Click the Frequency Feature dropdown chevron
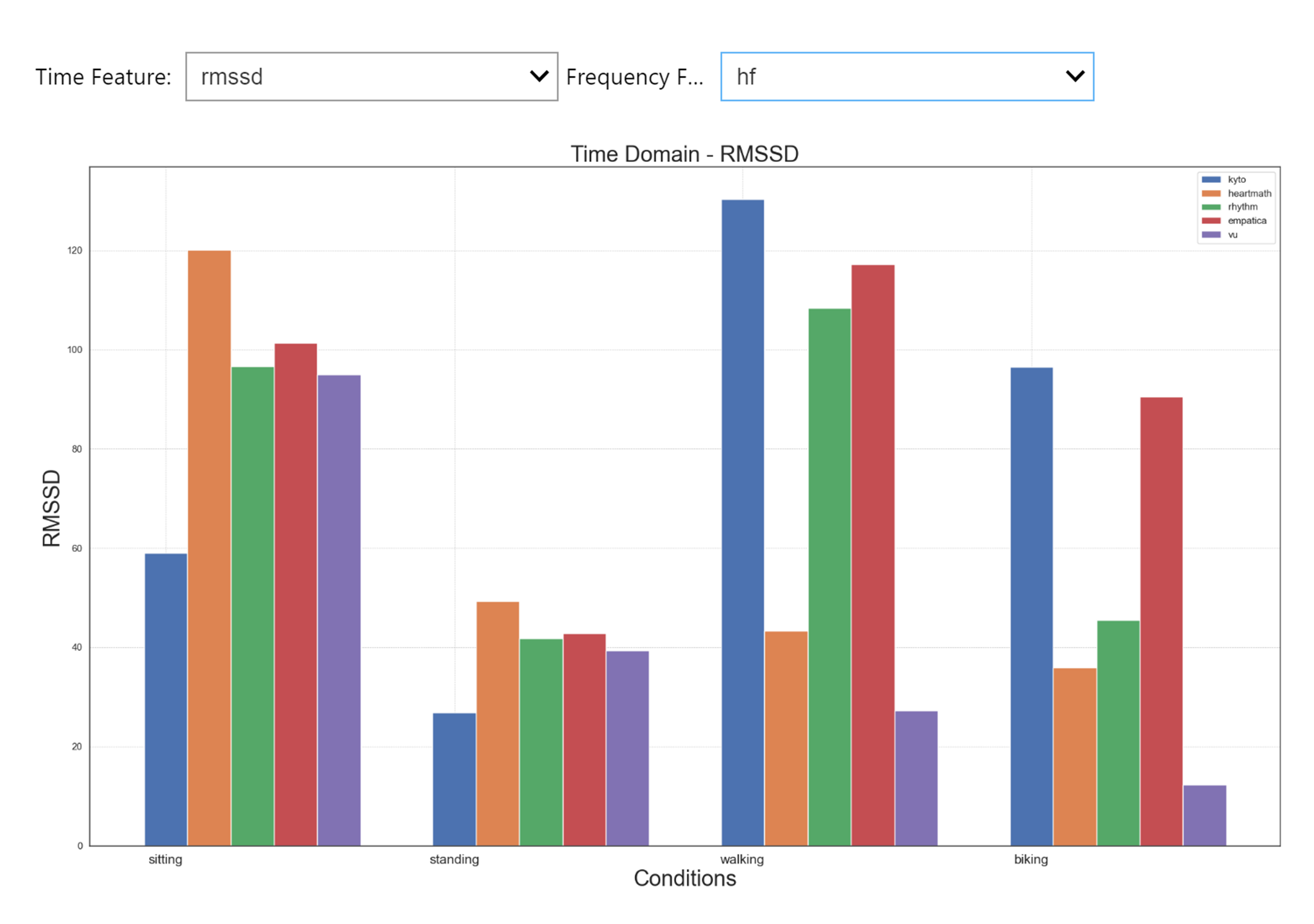1314x924 pixels. (x=1074, y=76)
